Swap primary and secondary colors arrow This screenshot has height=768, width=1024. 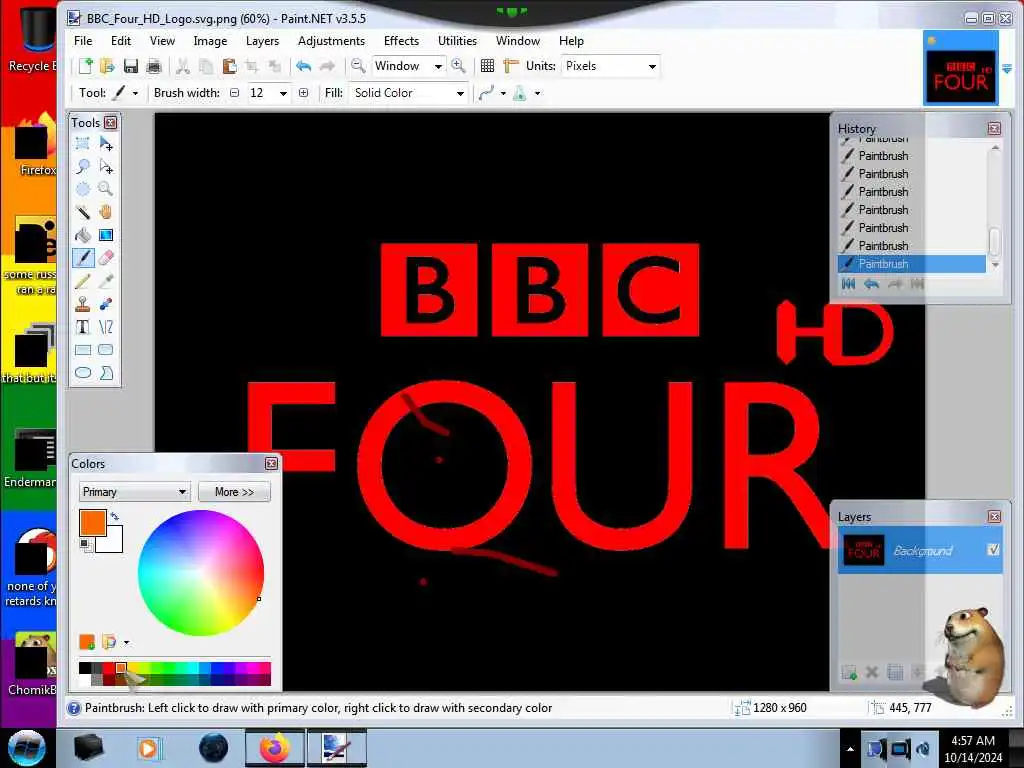(x=115, y=517)
